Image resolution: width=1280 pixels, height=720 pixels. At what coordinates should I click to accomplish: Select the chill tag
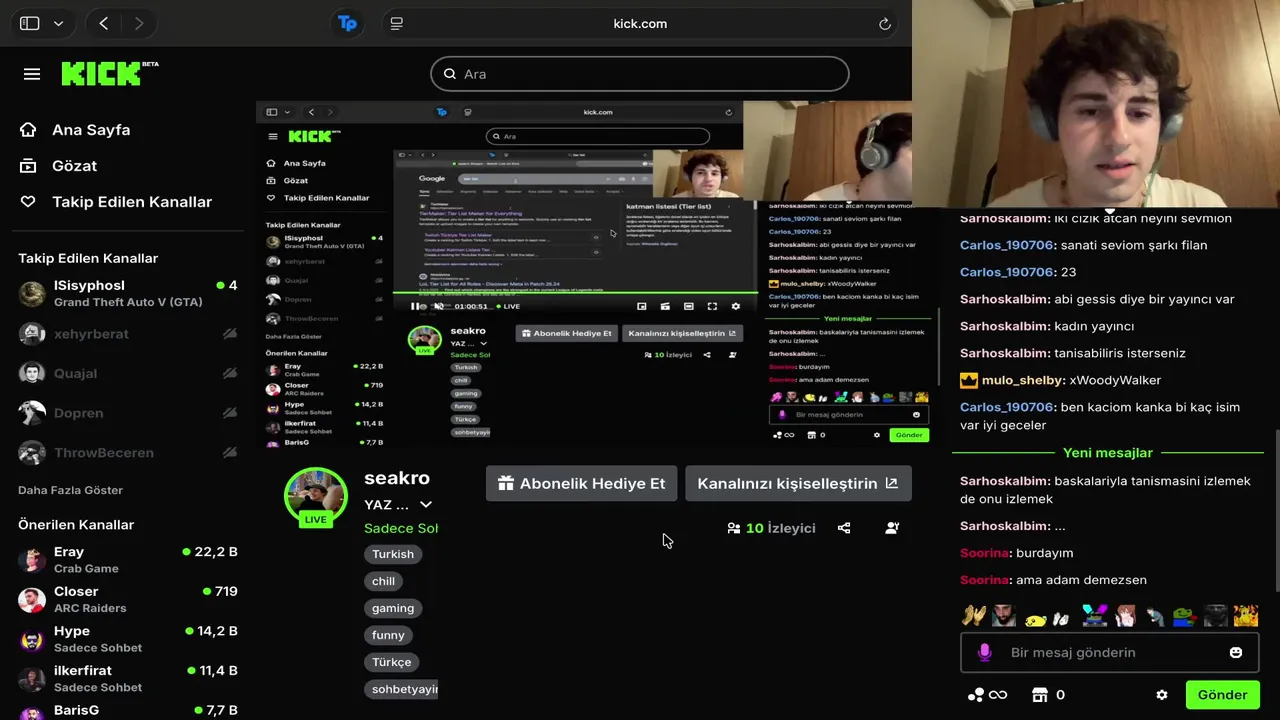[384, 581]
